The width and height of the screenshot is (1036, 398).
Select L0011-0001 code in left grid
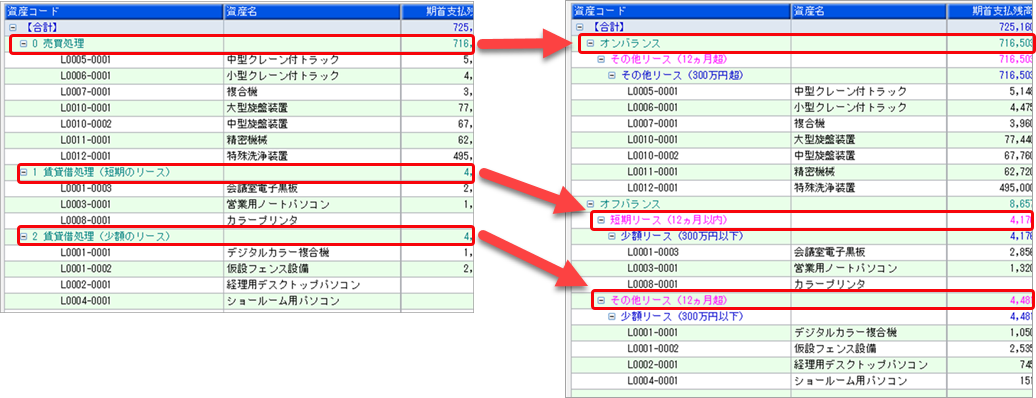click(85, 140)
